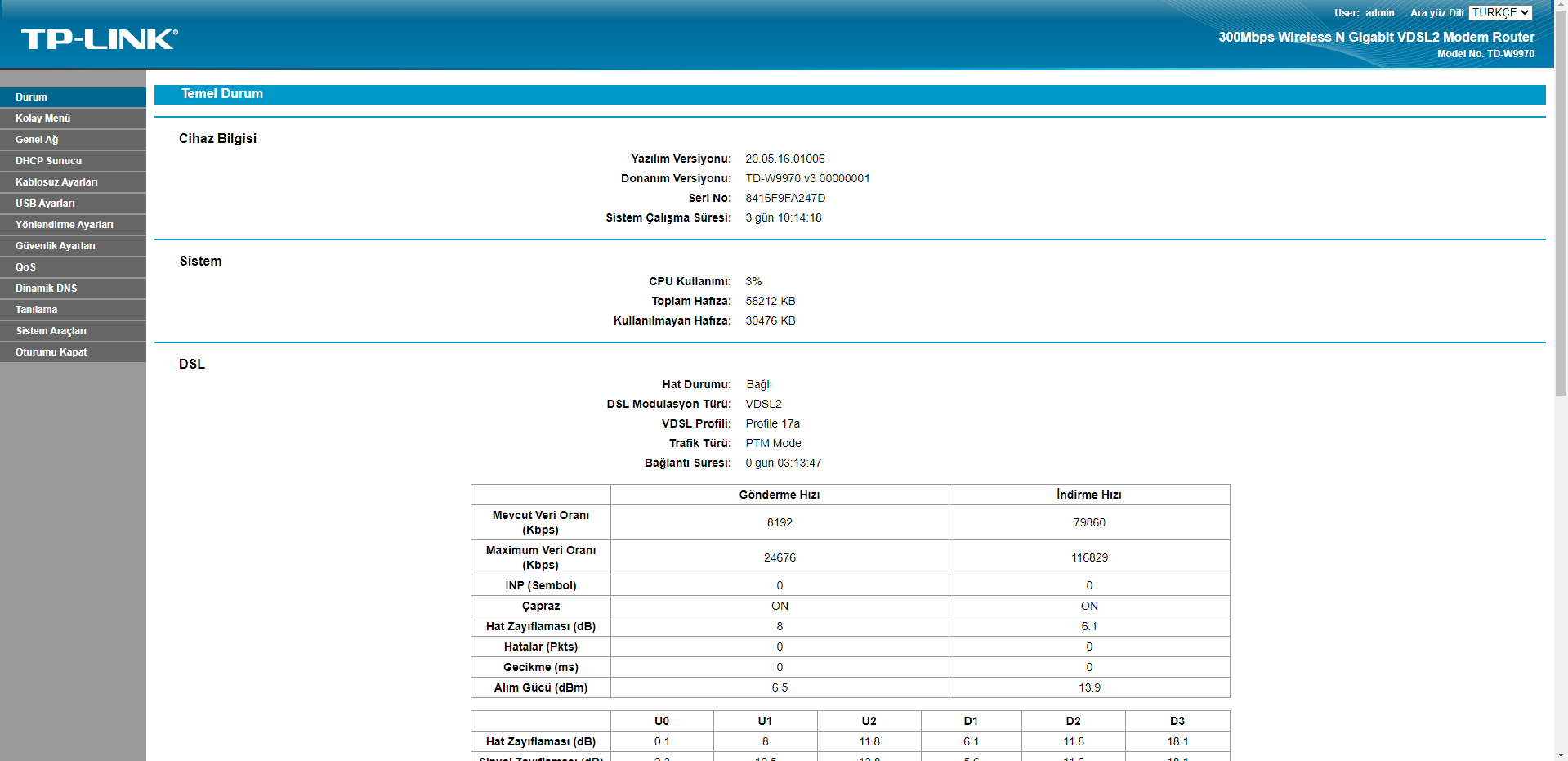Click the U2 column header
The image size is (1568, 761).
tap(869, 721)
